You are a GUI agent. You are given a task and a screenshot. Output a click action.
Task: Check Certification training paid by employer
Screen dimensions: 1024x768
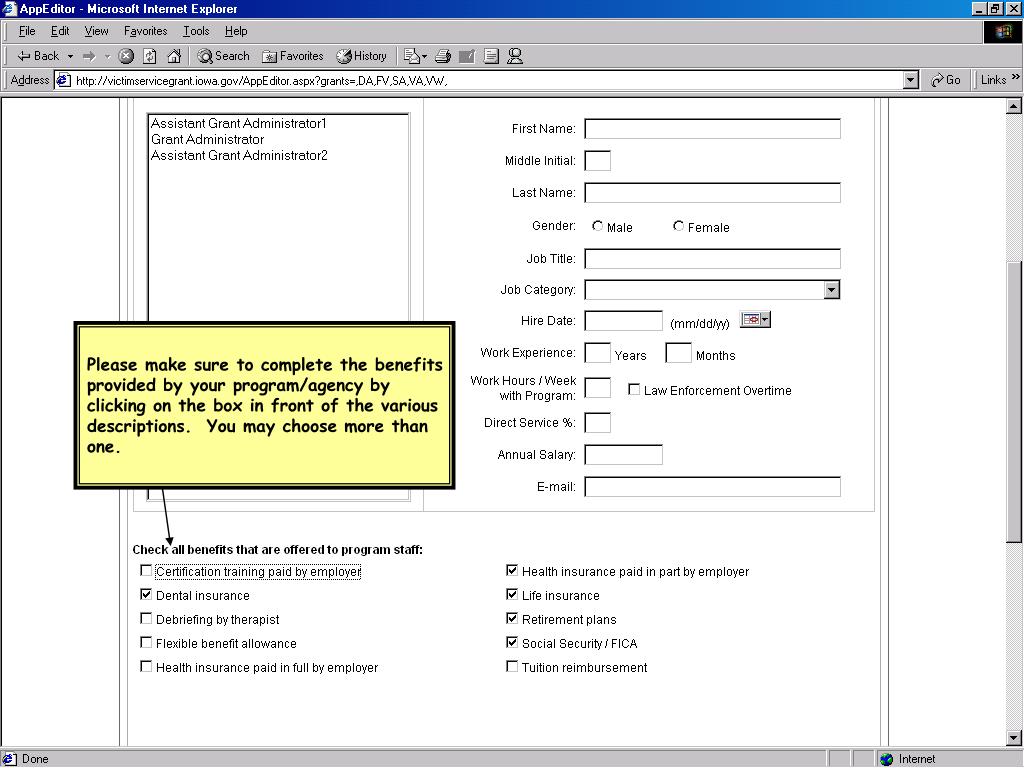tap(146, 571)
